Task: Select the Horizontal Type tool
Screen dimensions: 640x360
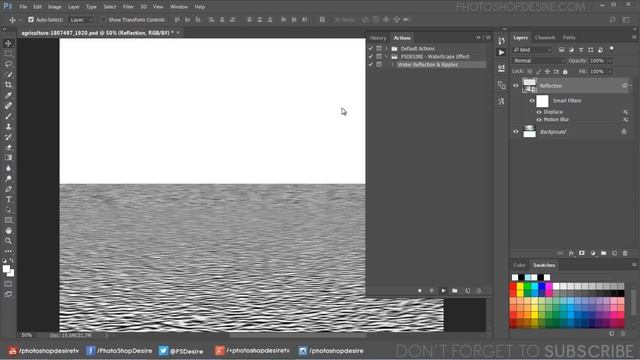Action: (x=8, y=200)
